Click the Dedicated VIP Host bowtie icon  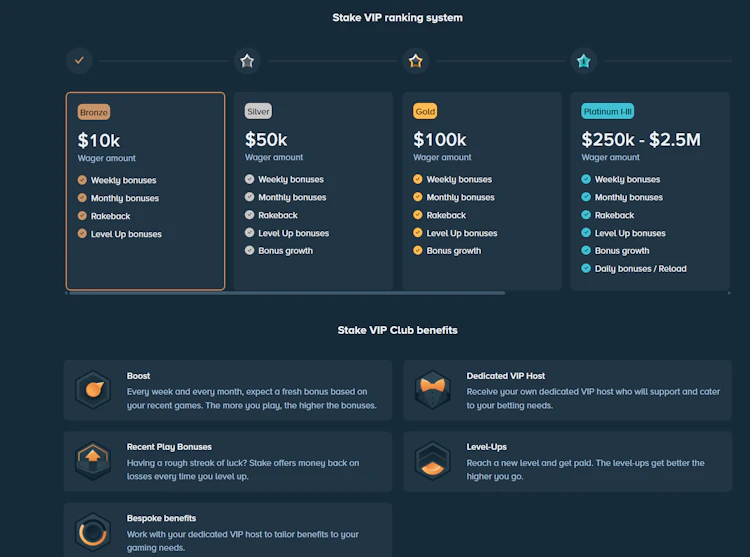(x=432, y=390)
